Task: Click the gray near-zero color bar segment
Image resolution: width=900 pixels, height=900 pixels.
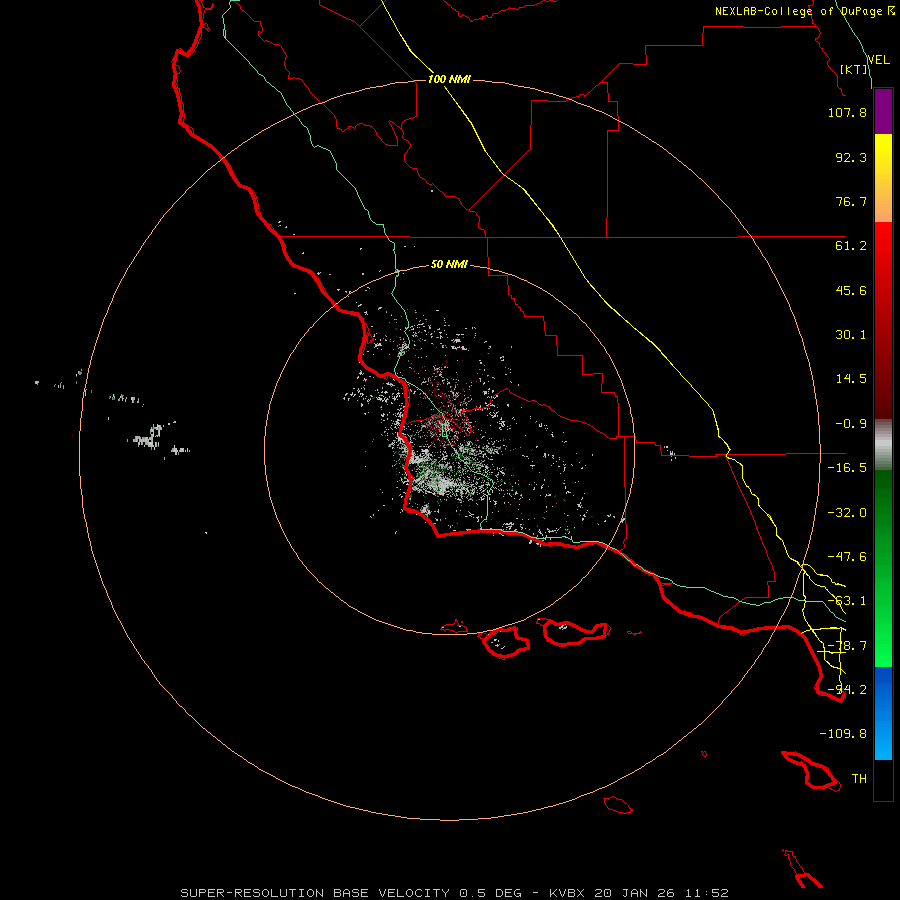Action: (x=883, y=445)
